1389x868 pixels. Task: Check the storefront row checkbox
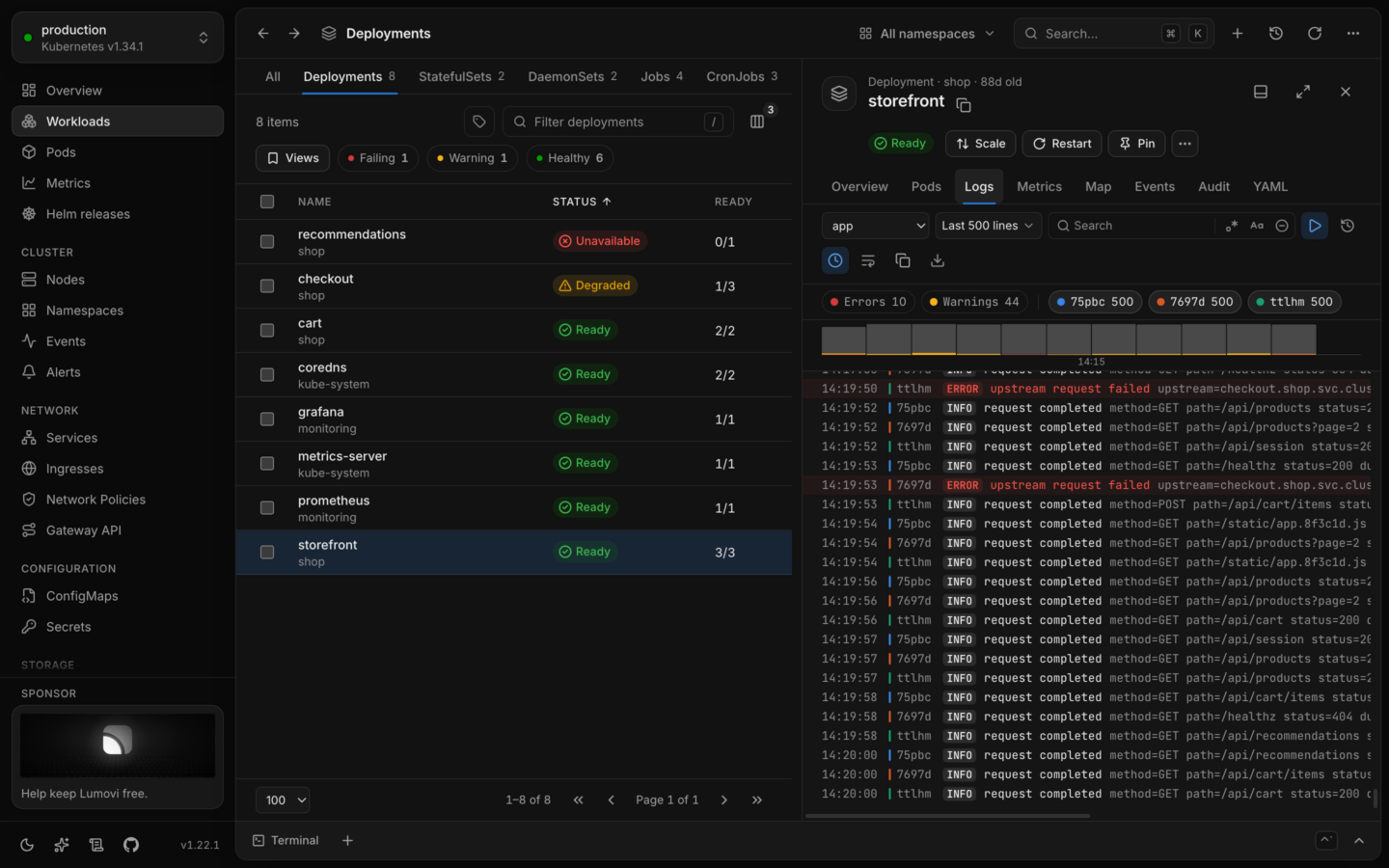(267, 553)
